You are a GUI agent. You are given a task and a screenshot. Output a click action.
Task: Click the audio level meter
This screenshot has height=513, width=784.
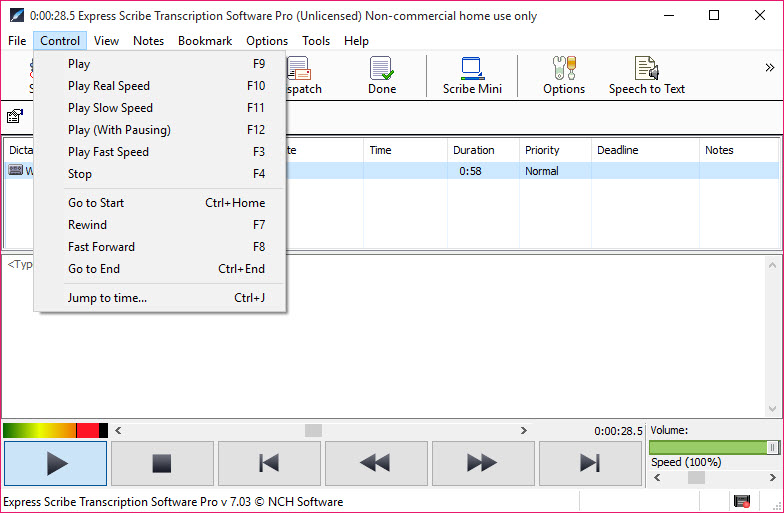point(56,430)
